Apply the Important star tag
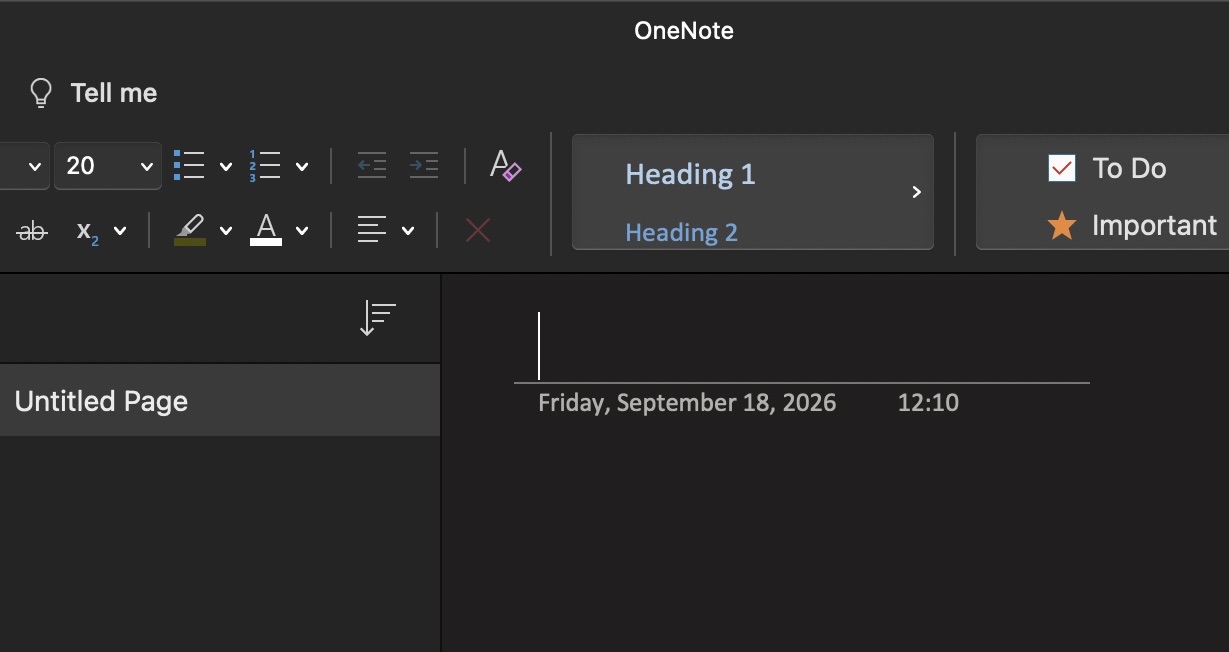Screen dimensions: 1229x652 (1061, 226)
